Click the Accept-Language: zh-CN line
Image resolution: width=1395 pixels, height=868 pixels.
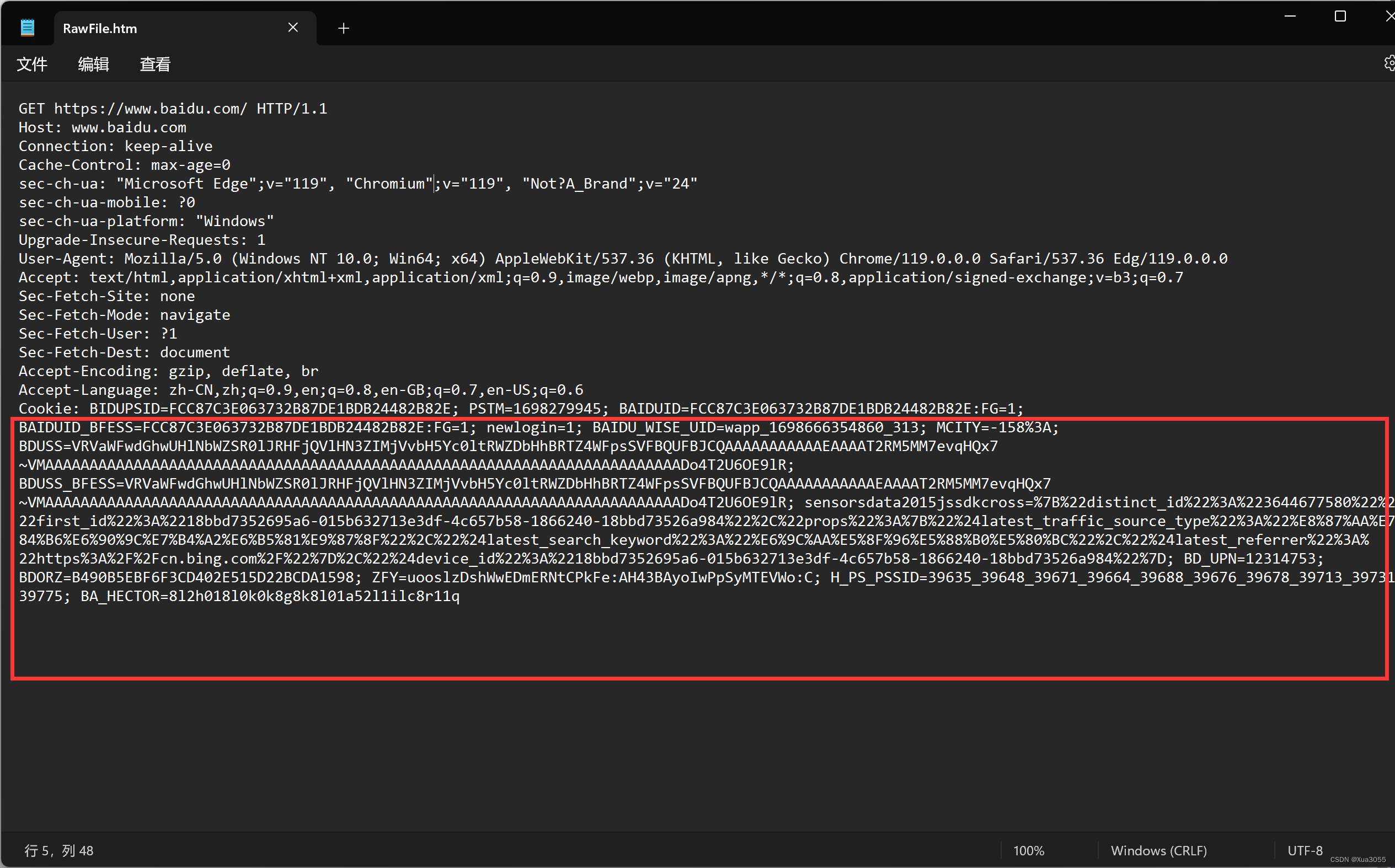(301, 390)
